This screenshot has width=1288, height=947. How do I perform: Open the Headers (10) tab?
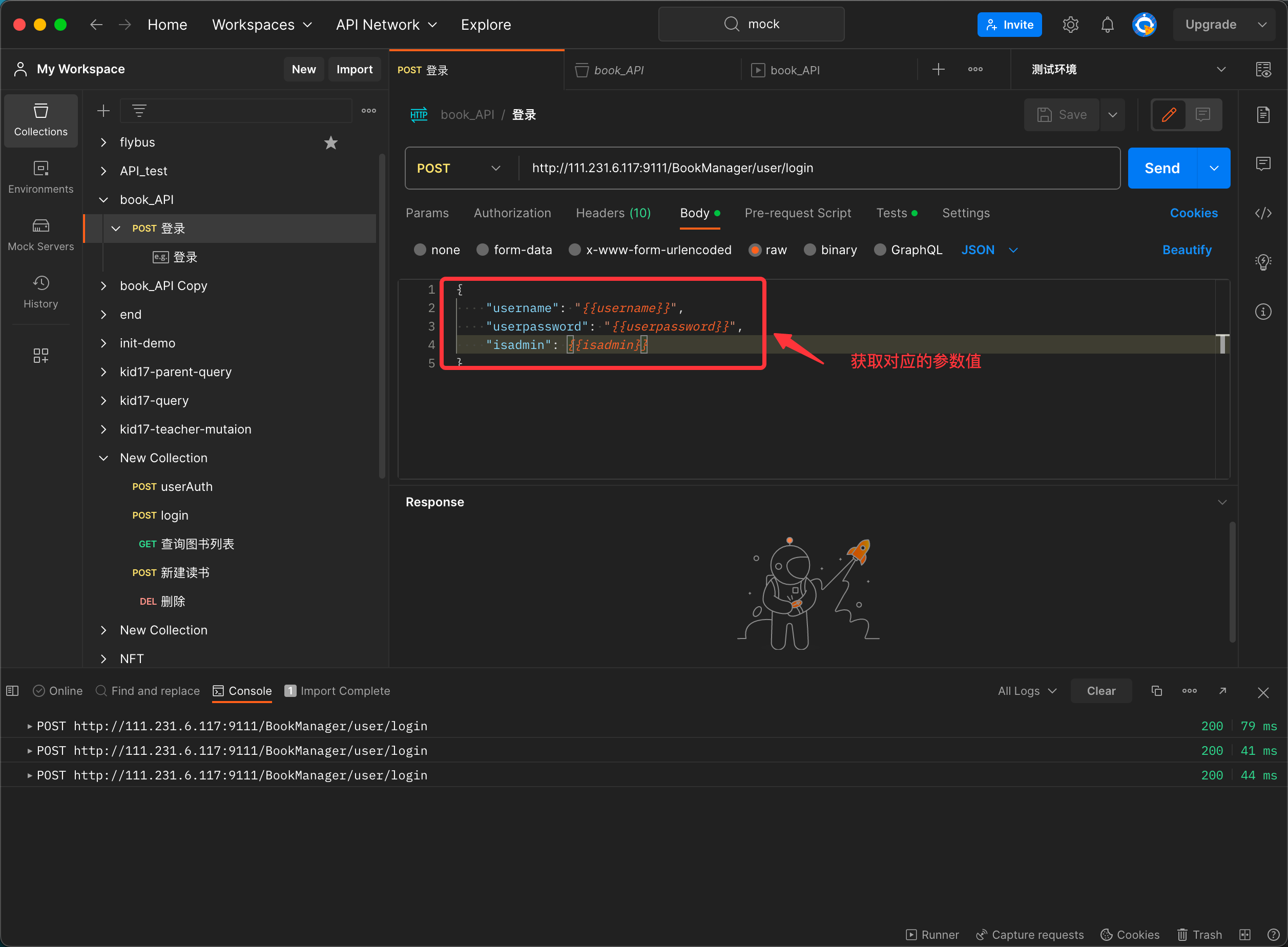(x=612, y=213)
